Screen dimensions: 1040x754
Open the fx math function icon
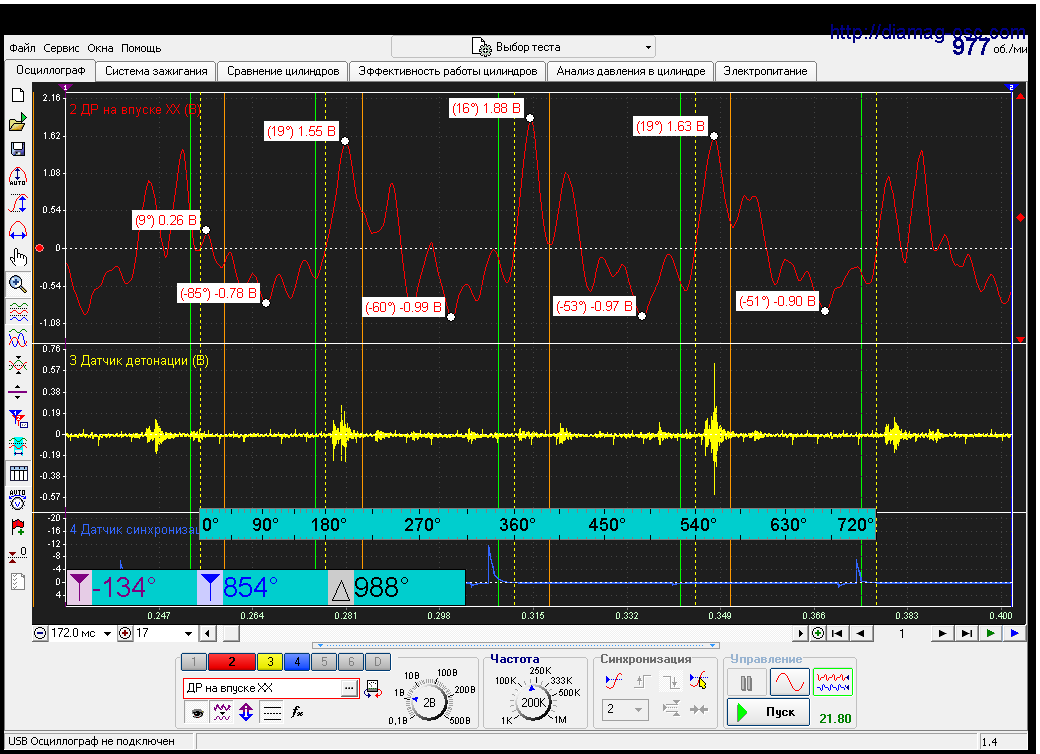(297, 712)
